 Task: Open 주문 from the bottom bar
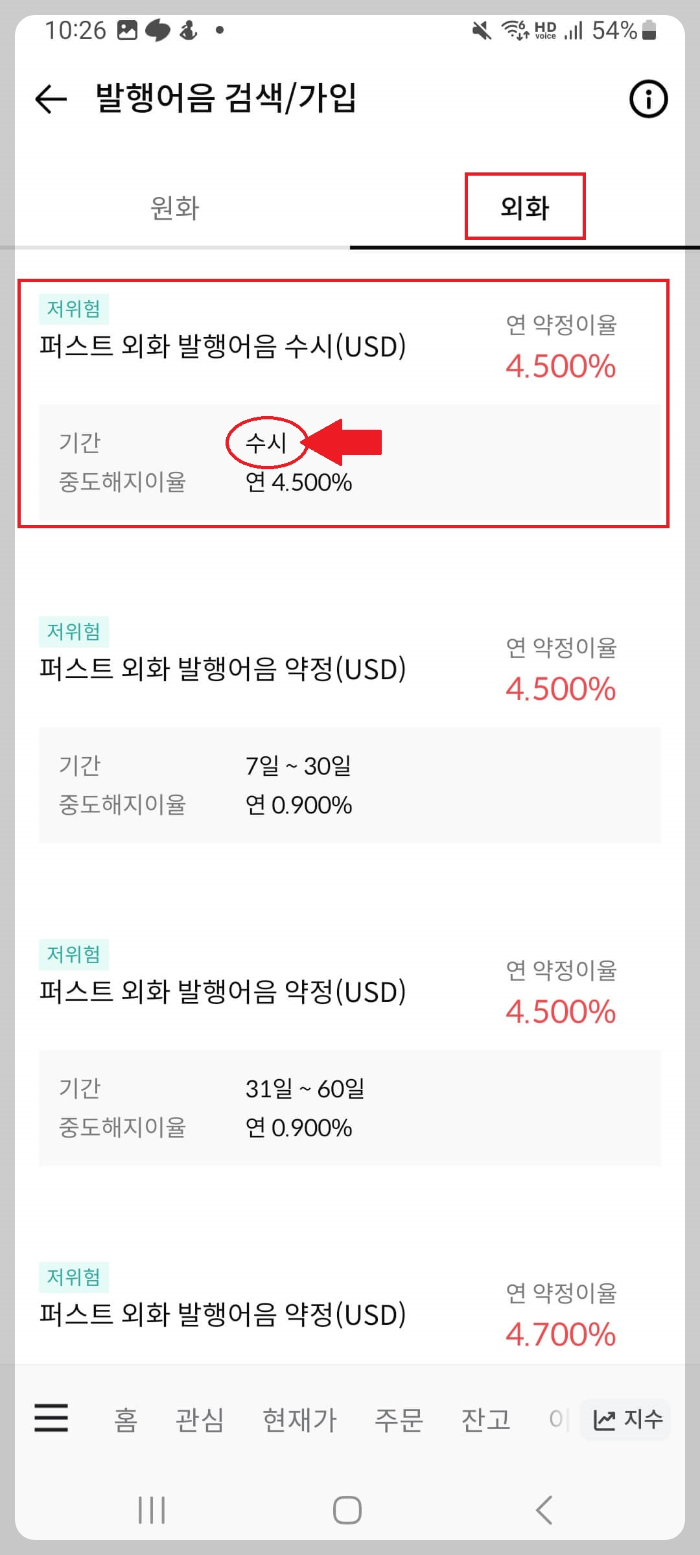click(x=399, y=1419)
